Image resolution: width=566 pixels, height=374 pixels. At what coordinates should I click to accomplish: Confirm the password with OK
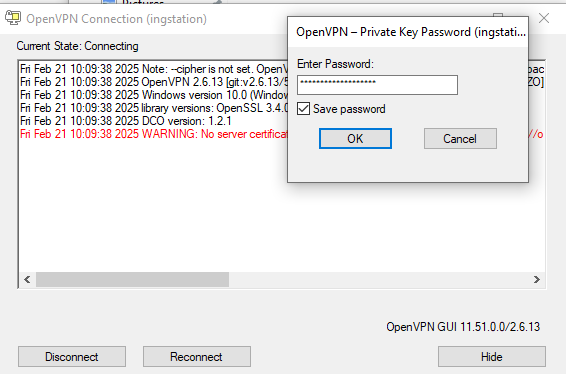coord(355,139)
